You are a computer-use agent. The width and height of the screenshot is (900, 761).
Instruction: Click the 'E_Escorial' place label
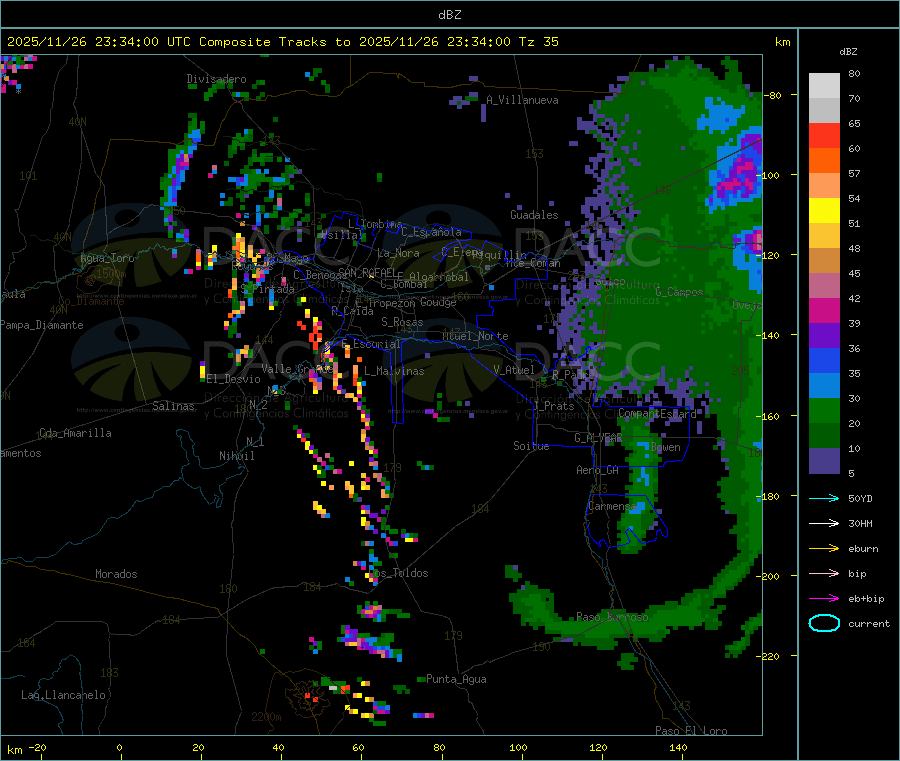coord(371,344)
